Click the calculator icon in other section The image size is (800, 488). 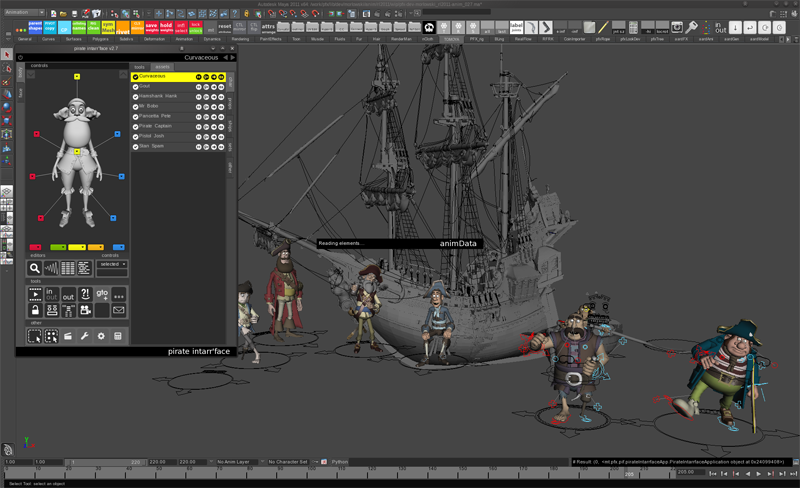118,336
